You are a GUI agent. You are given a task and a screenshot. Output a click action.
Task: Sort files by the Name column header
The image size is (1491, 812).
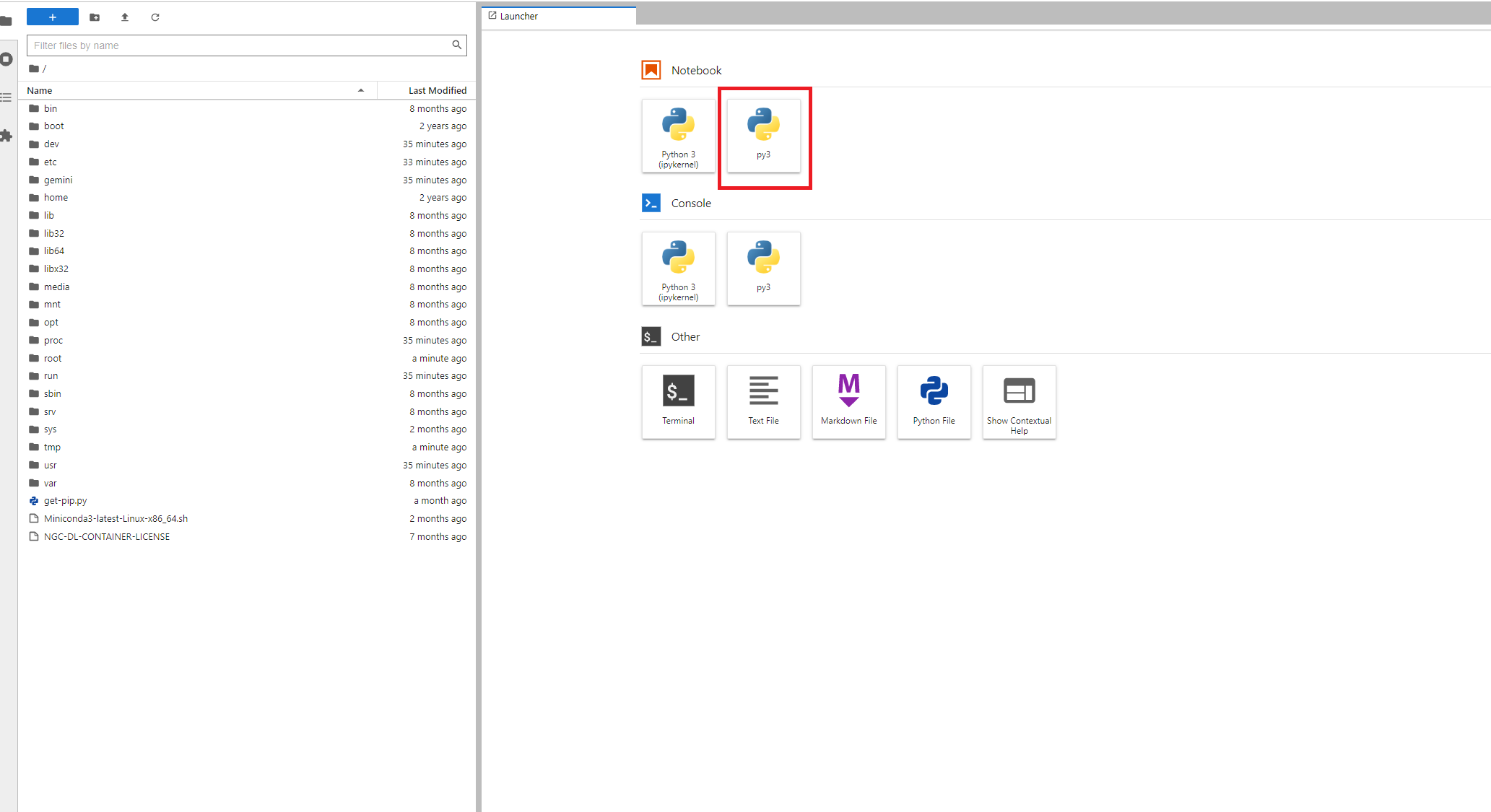coord(196,90)
